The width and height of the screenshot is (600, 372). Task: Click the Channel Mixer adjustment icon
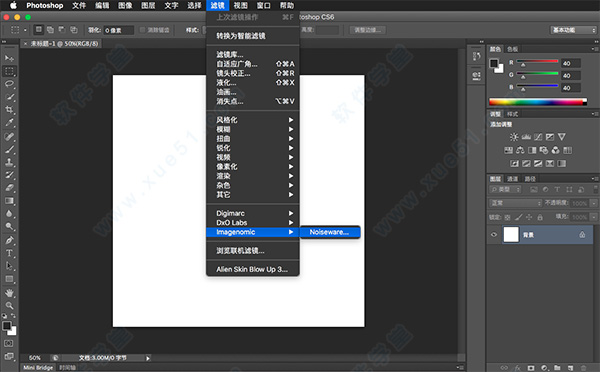point(556,150)
